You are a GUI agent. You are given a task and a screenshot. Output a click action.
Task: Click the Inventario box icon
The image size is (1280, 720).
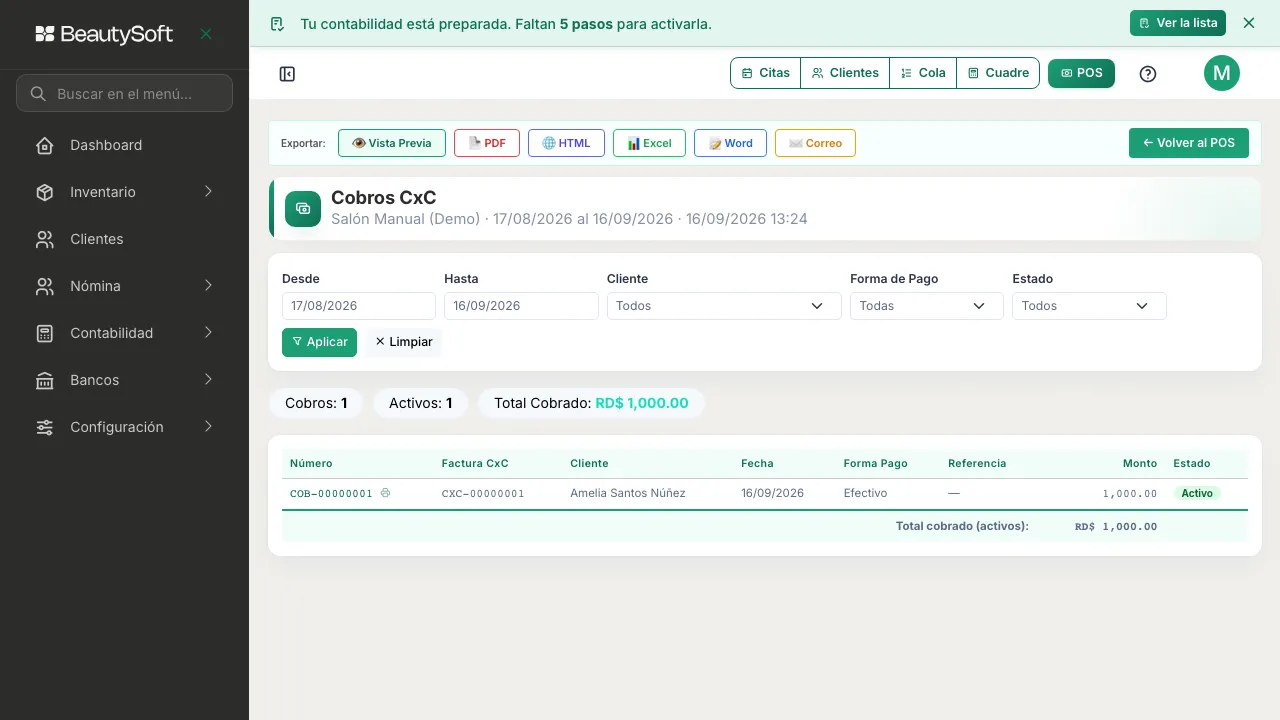45,192
